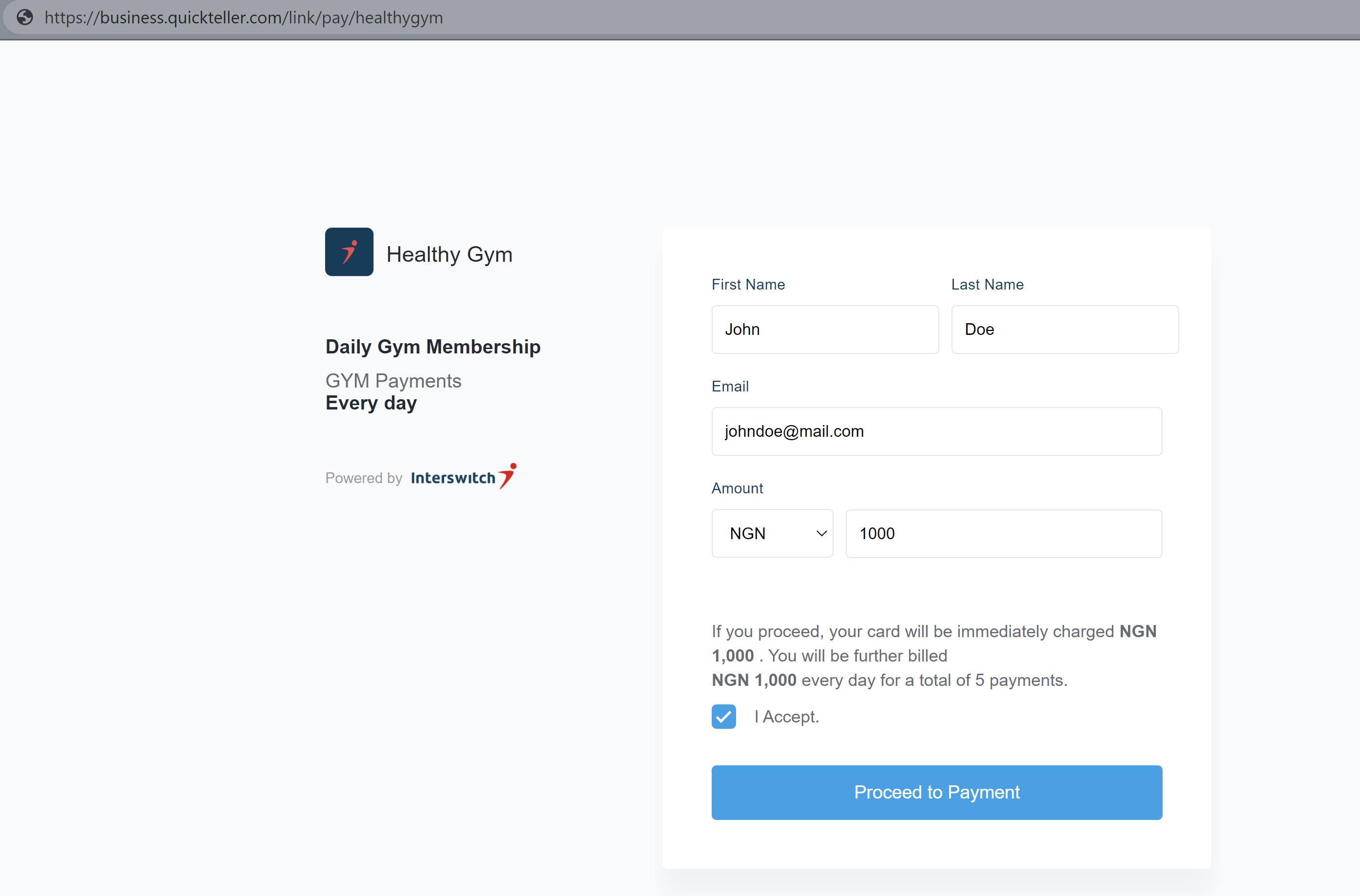The height and width of the screenshot is (896, 1360).
Task: Click the I Accept label text
Action: click(x=786, y=717)
